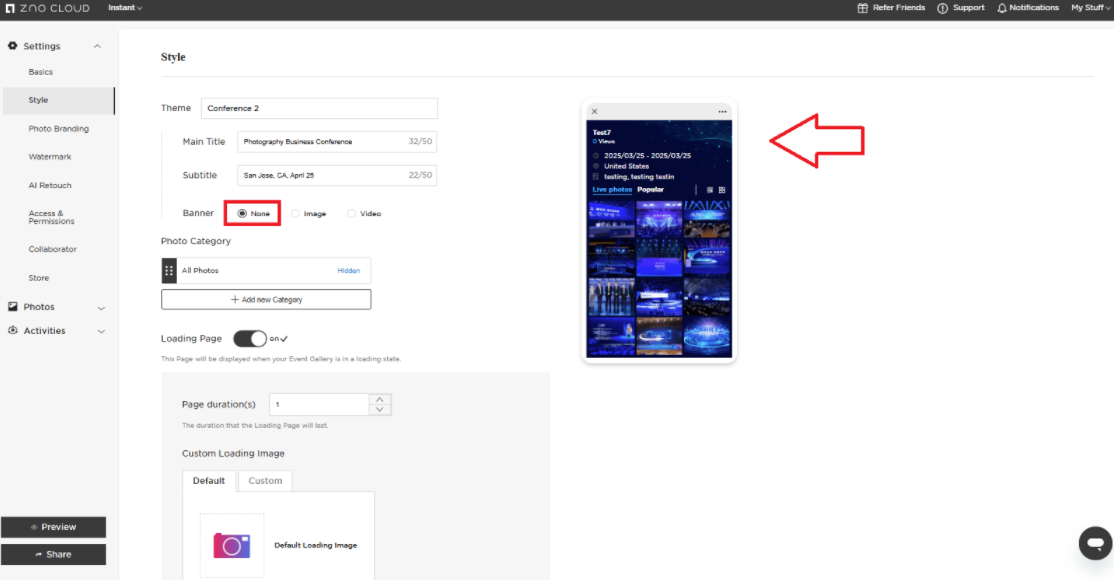Choose Video as the banner type
Viewport: 1114px width, 580px height.
(x=351, y=213)
